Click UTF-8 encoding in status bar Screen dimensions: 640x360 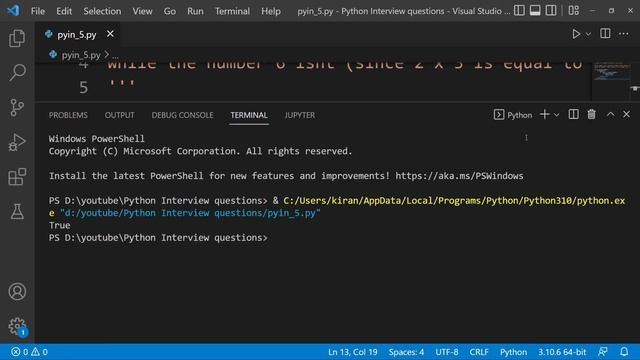click(x=447, y=352)
